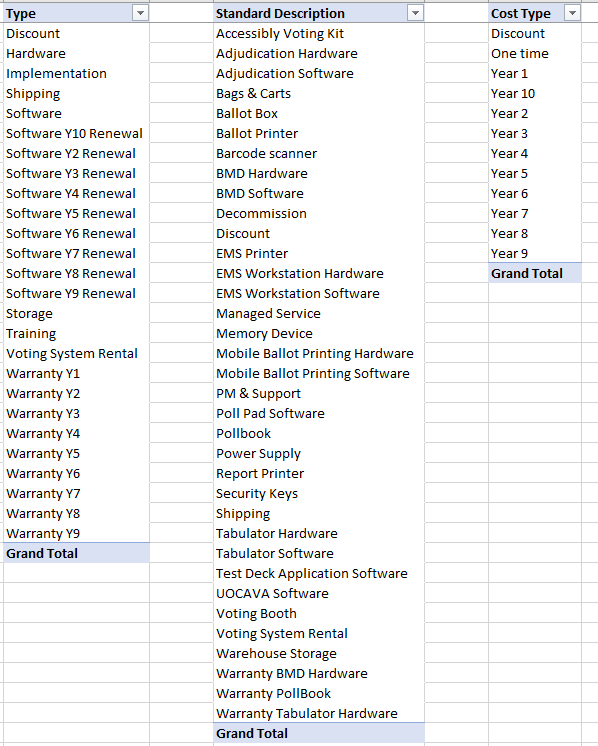
Task: Click the BMD Hardware cell
Action: [319, 173]
